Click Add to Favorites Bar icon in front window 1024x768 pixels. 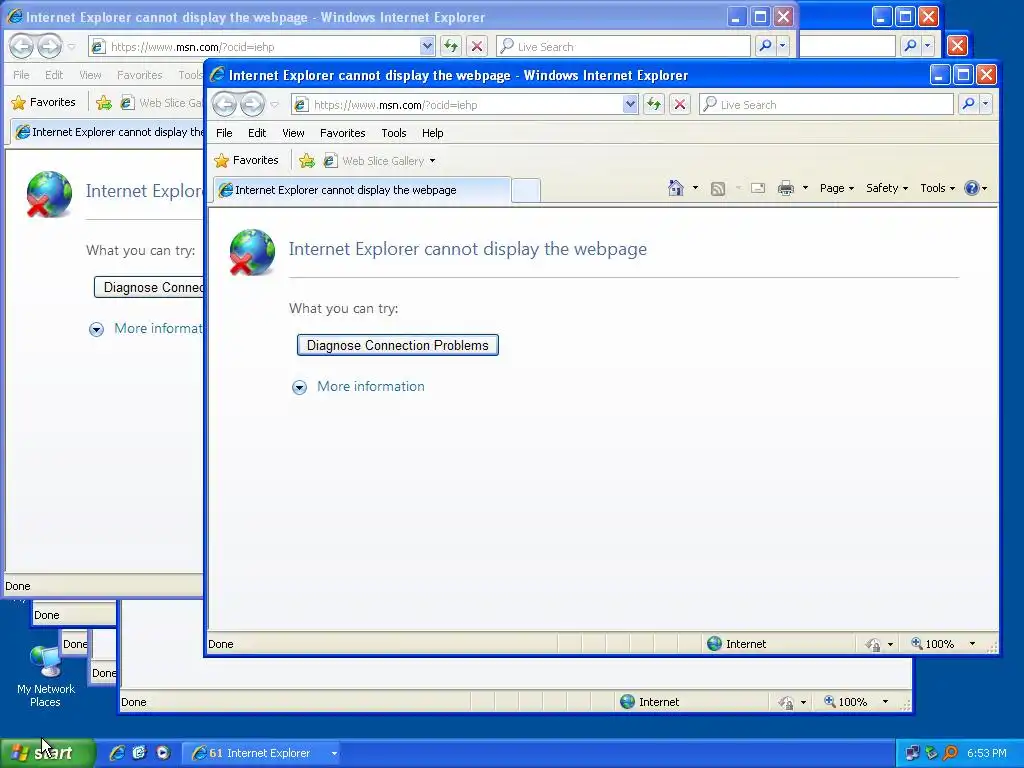[306, 161]
